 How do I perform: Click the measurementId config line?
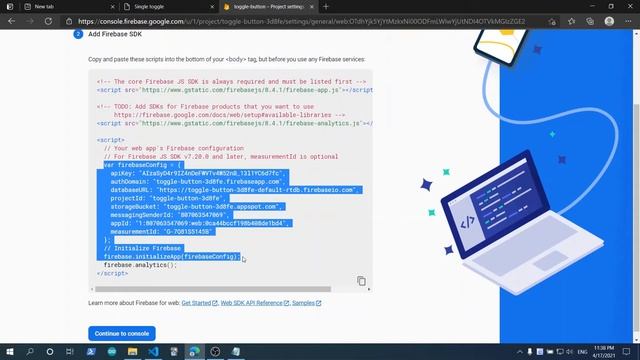(x=162, y=232)
